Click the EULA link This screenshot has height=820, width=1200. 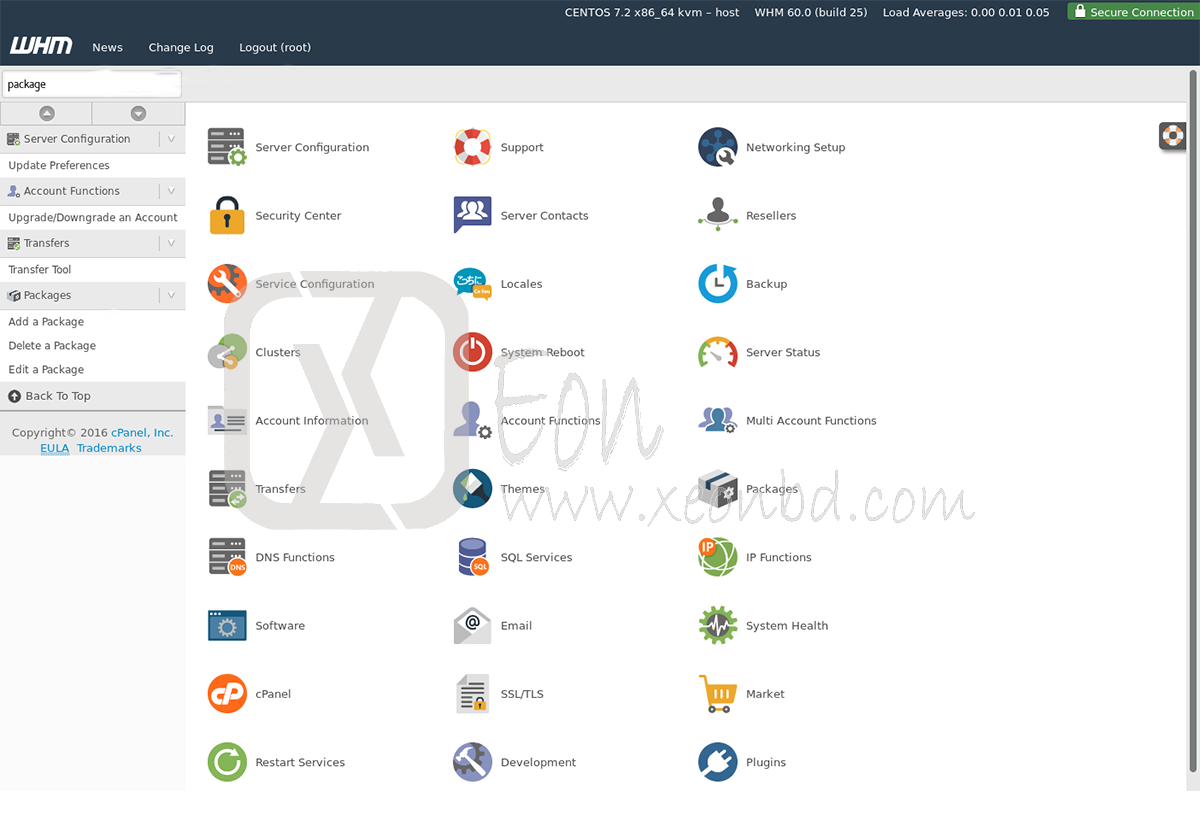[x=54, y=448]
